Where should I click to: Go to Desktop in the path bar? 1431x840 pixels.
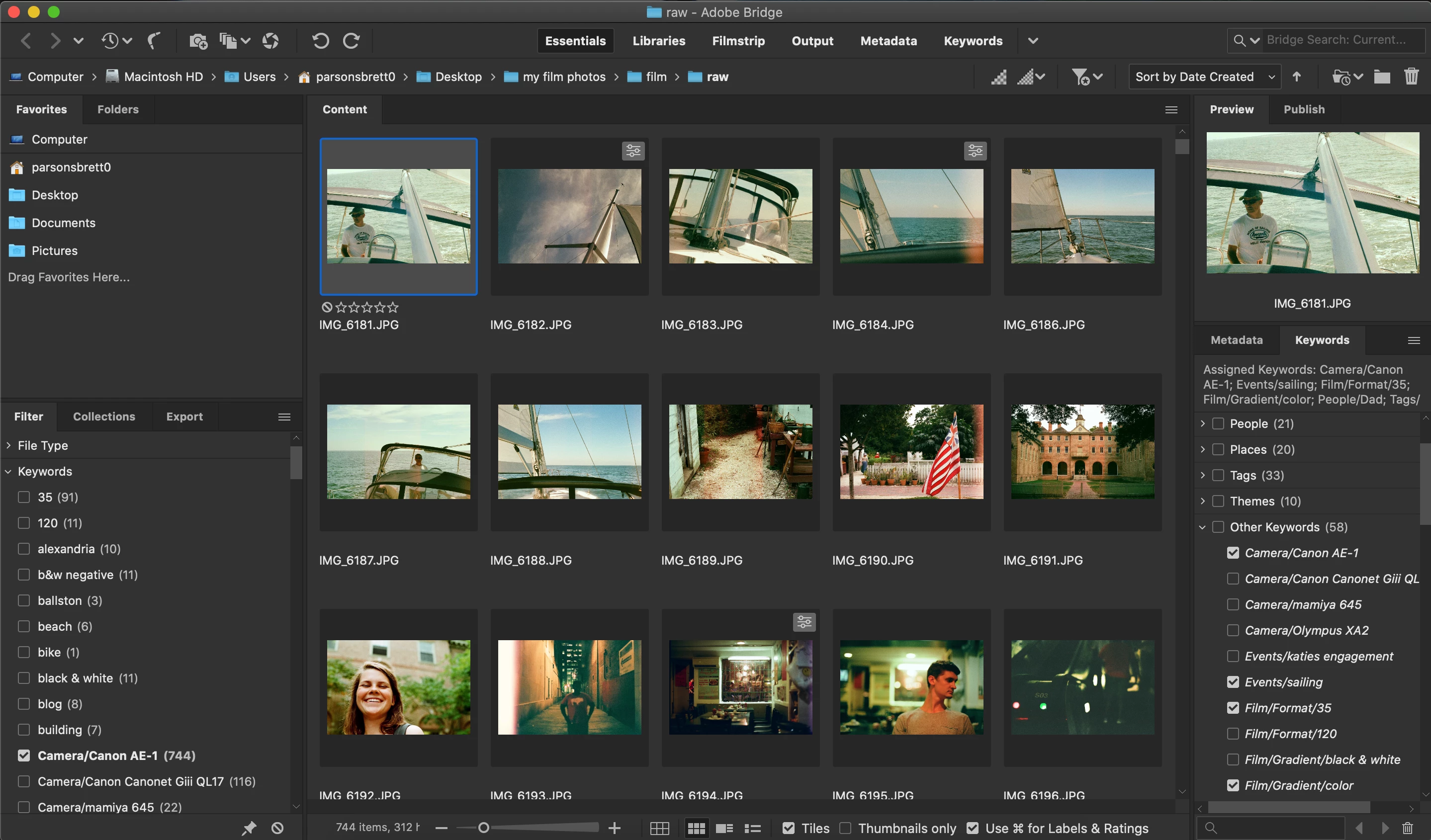coord(458,77)
